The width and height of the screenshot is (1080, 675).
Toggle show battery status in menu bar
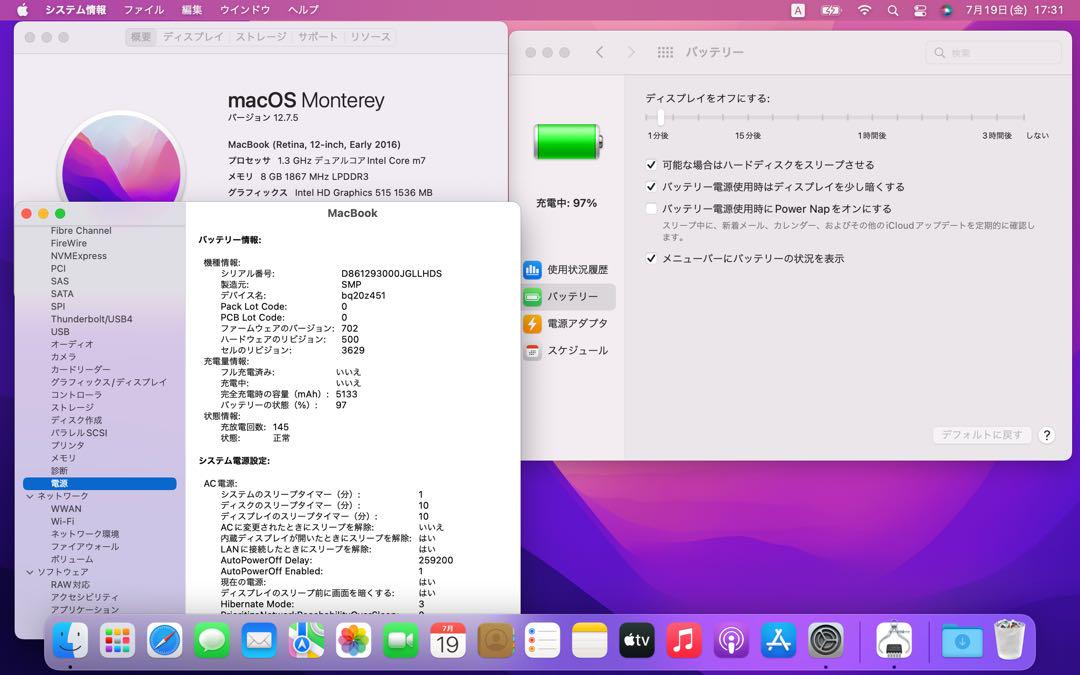[651, 258]
